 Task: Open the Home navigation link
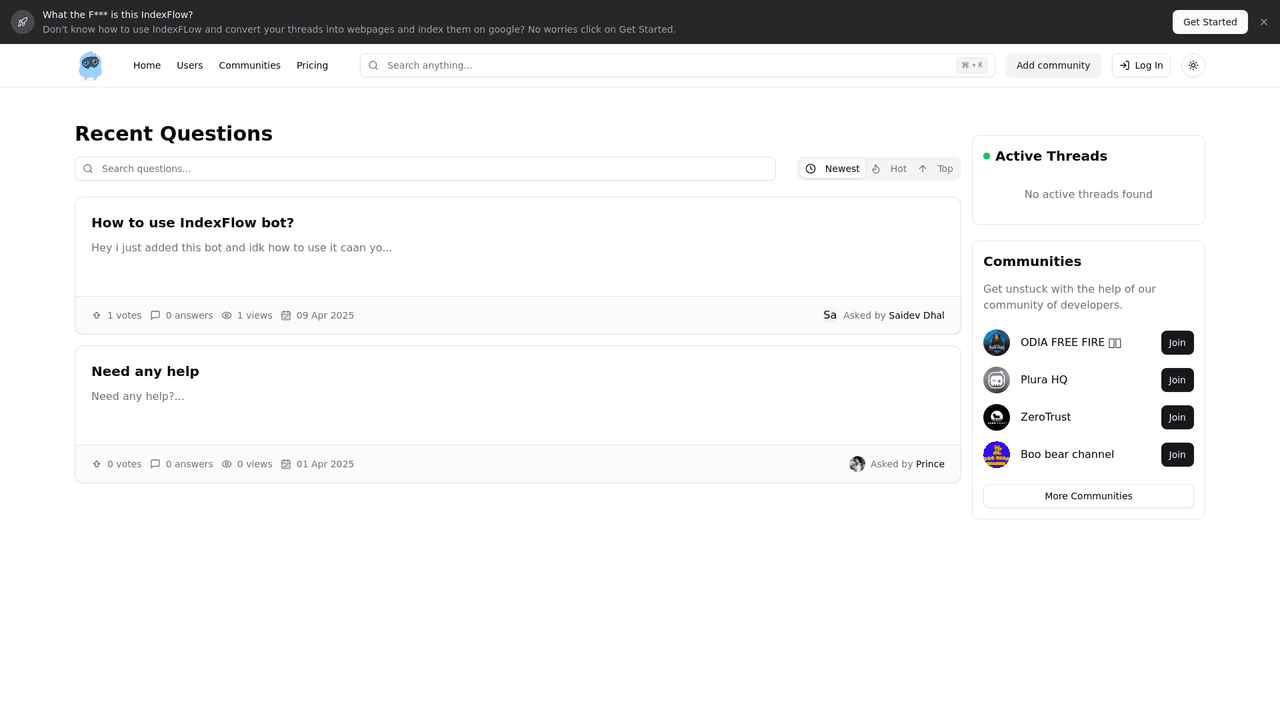click(147, 65)
